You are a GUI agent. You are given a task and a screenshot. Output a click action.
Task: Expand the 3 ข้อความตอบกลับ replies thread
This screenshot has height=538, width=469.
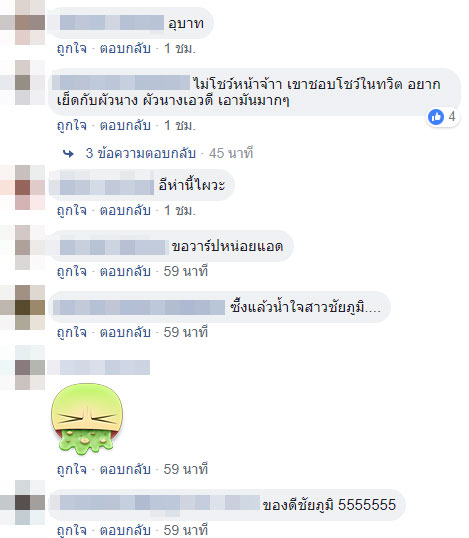coord(141,153)
